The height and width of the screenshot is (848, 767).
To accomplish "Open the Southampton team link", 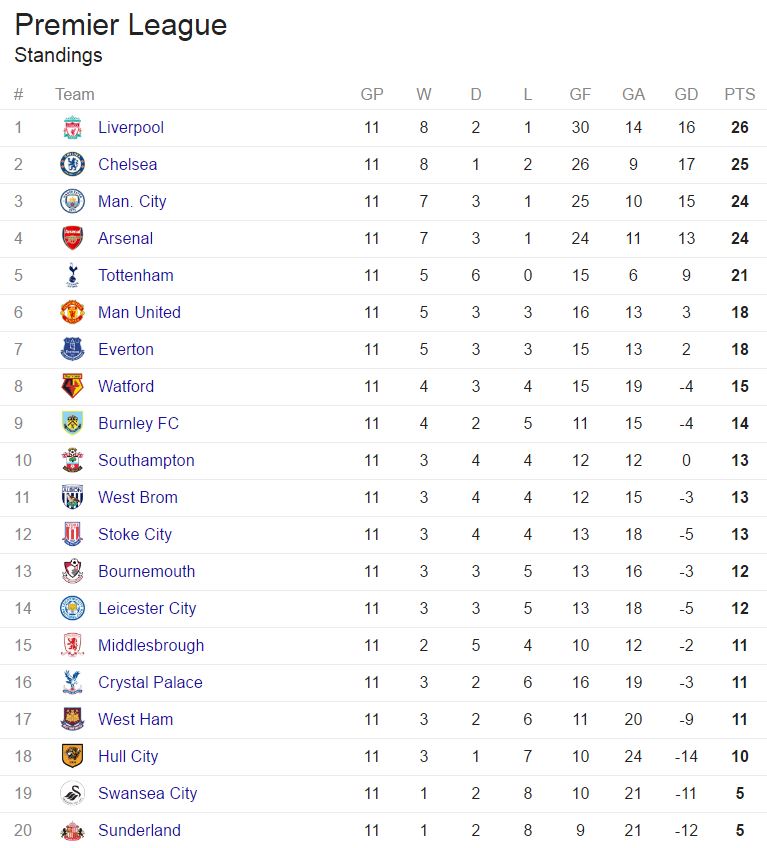I will [146, 461].
